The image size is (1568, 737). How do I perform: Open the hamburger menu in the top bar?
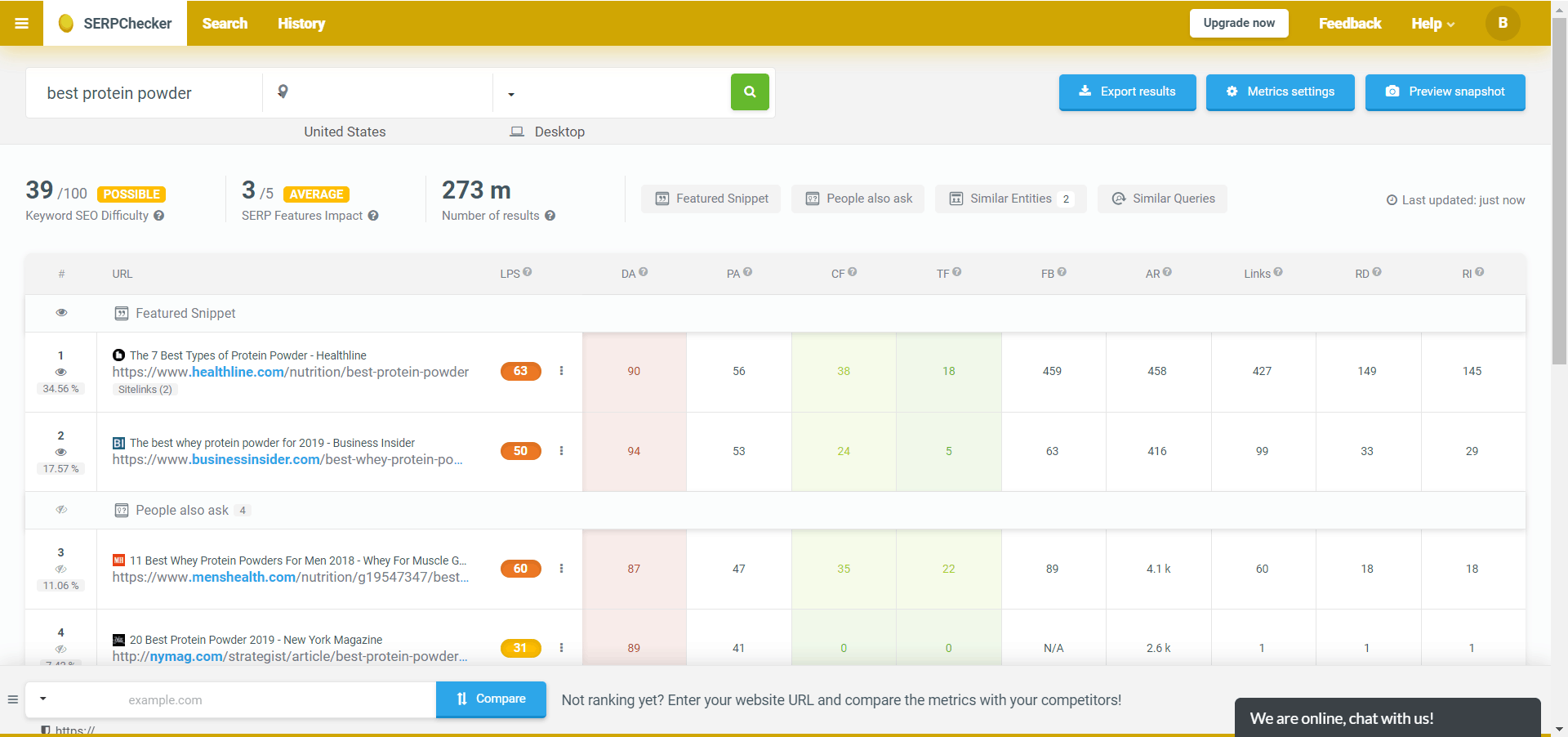coord(22,23)
